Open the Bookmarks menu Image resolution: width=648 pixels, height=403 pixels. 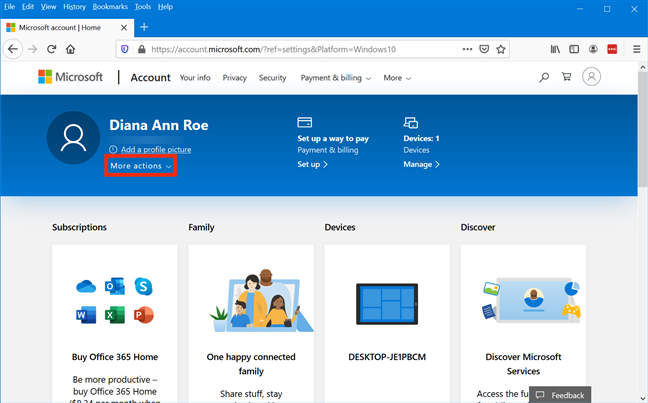[110, 7]
